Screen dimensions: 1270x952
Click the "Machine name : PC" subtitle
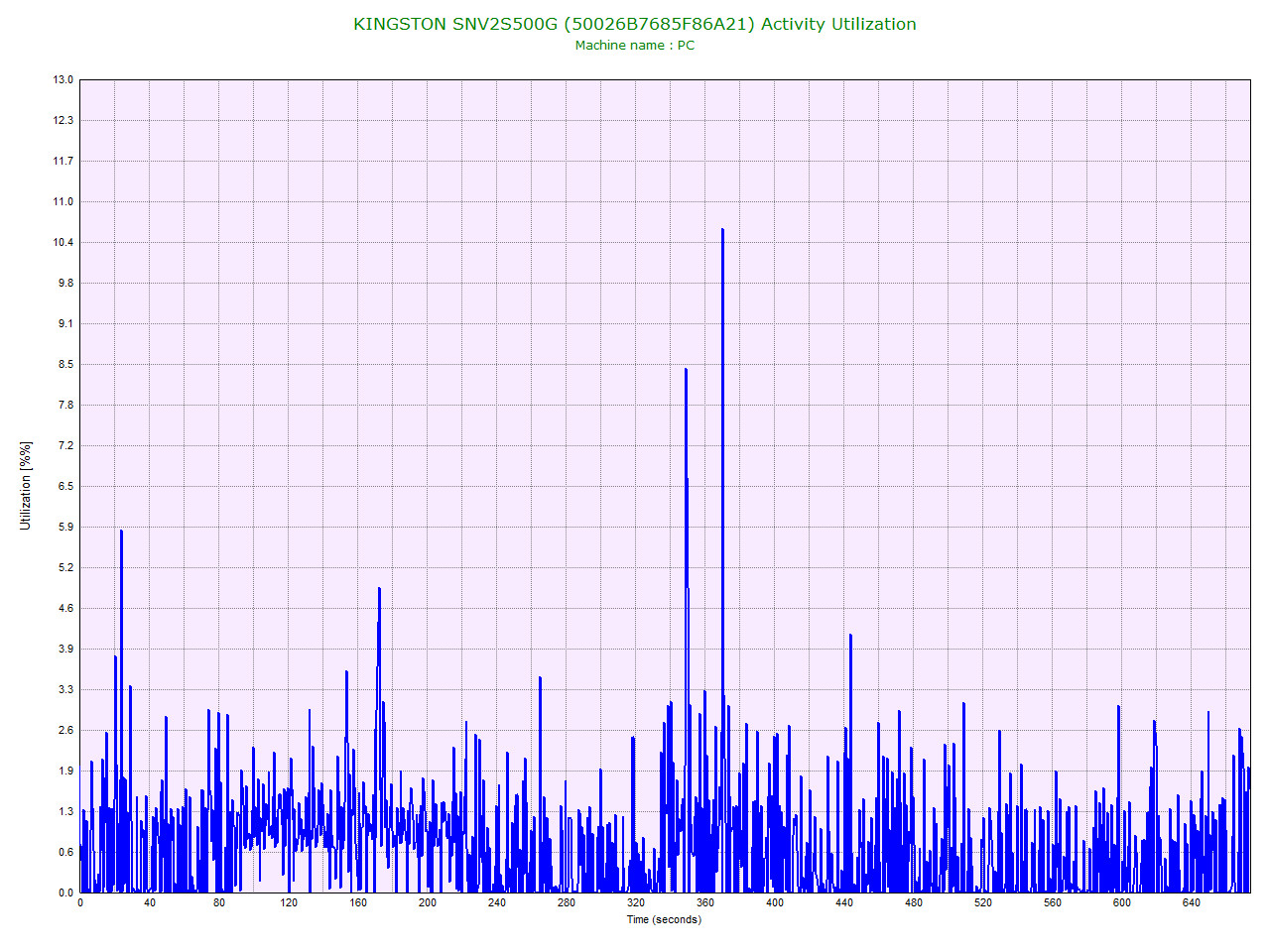(635, 45)
